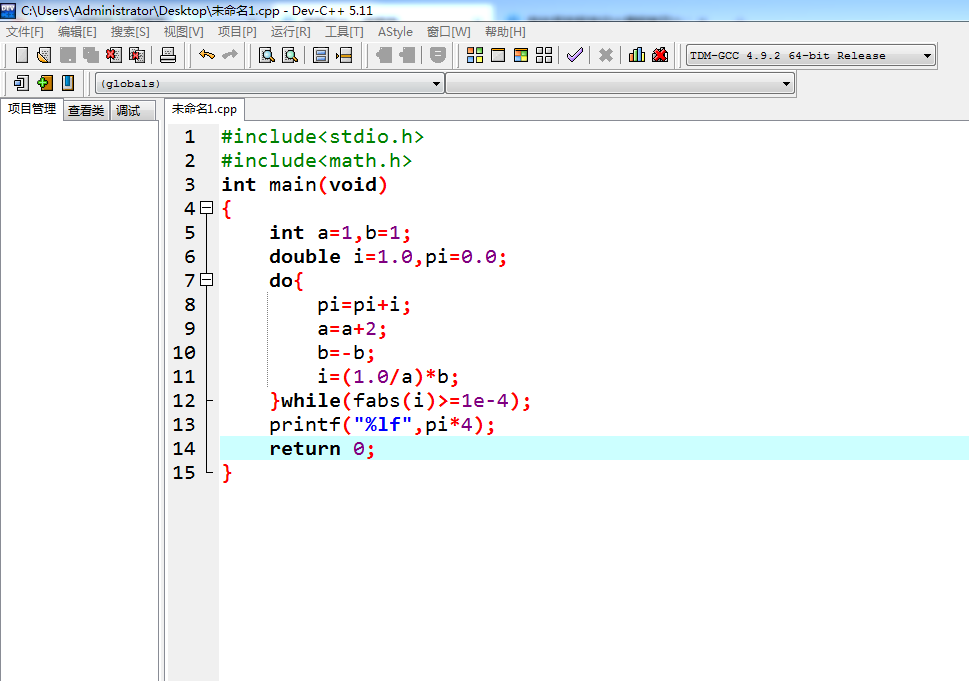Click the Toggle bookmark blue icon
This screenshot has width=969, height=681.
pos(68,83)
